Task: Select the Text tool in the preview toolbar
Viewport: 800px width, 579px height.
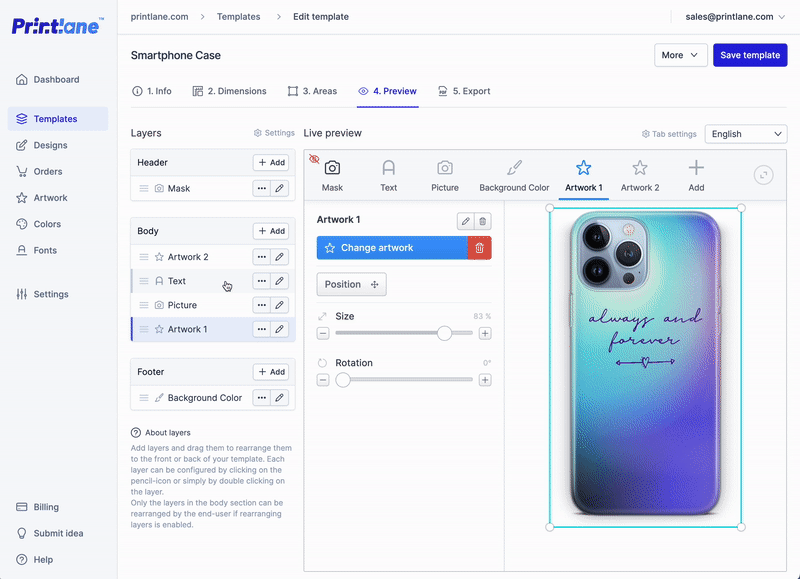Action: [x=389, y=172]
